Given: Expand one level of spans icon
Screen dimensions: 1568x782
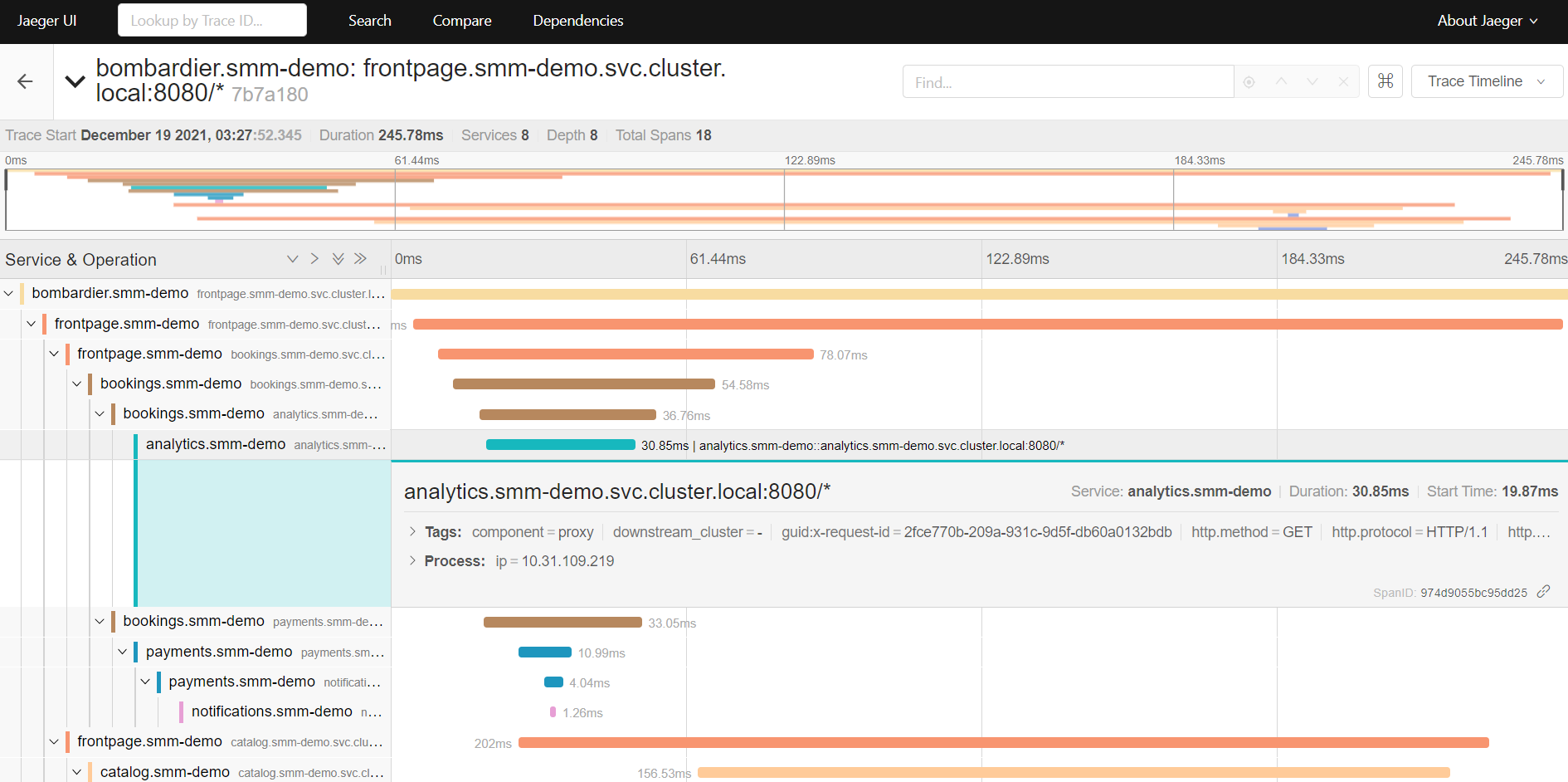Looking at the screenshot, I should [292, 259].
